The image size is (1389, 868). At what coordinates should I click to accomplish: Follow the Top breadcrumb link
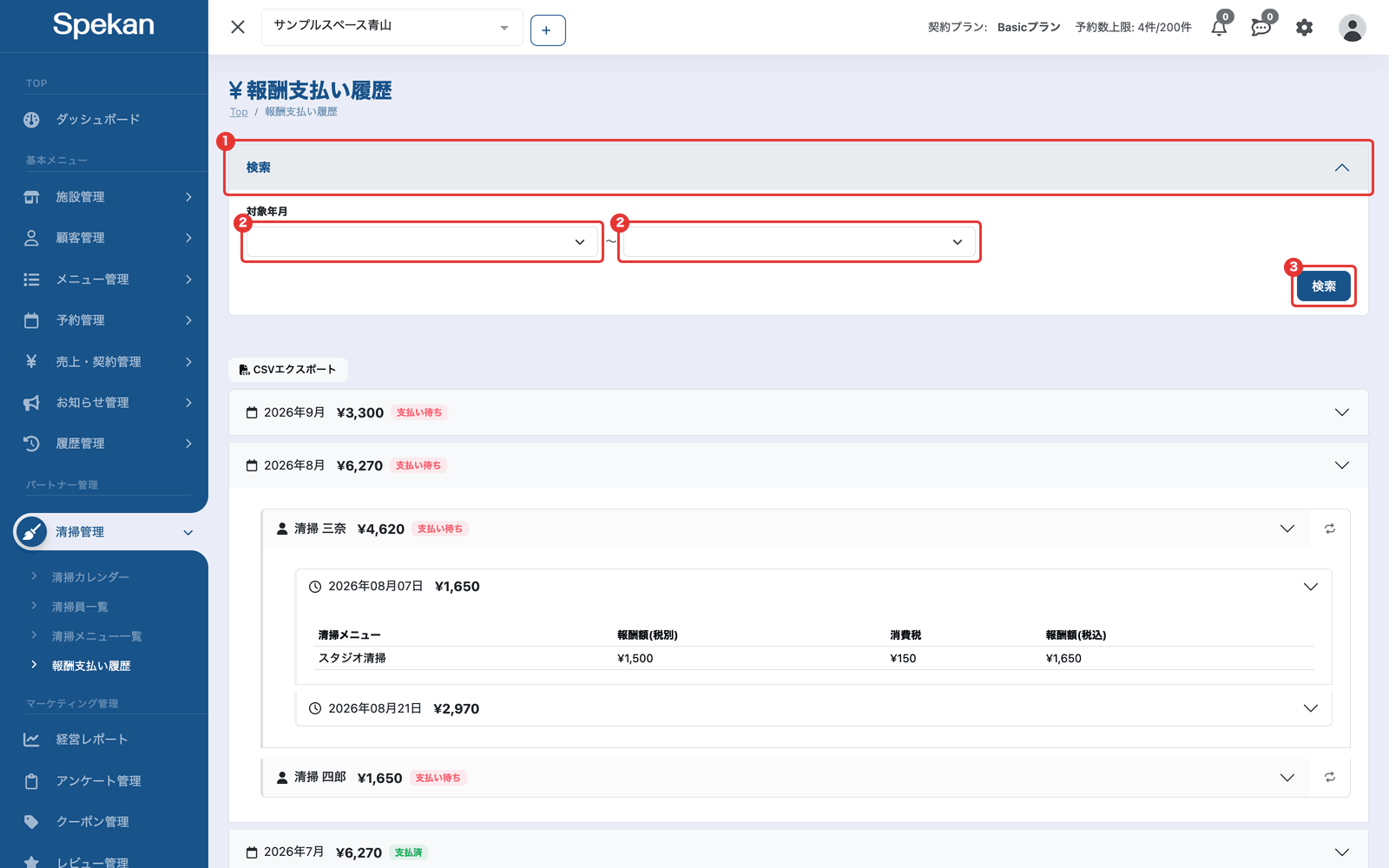coord(239,112)
